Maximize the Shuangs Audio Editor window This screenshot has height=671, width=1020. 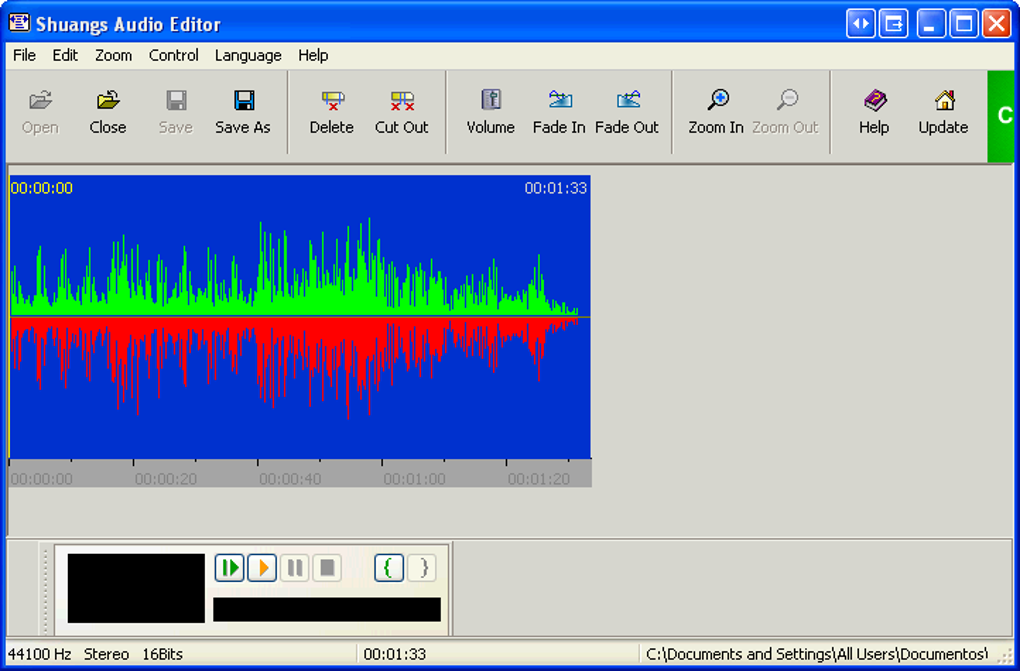click(964, 24)
